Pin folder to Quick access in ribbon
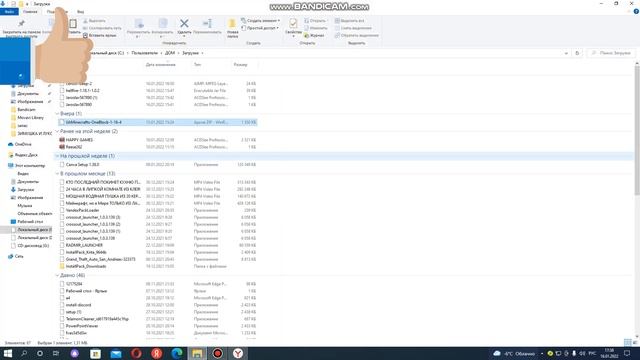The width and height of the screenshot is (640, 360). click(22, 27)
